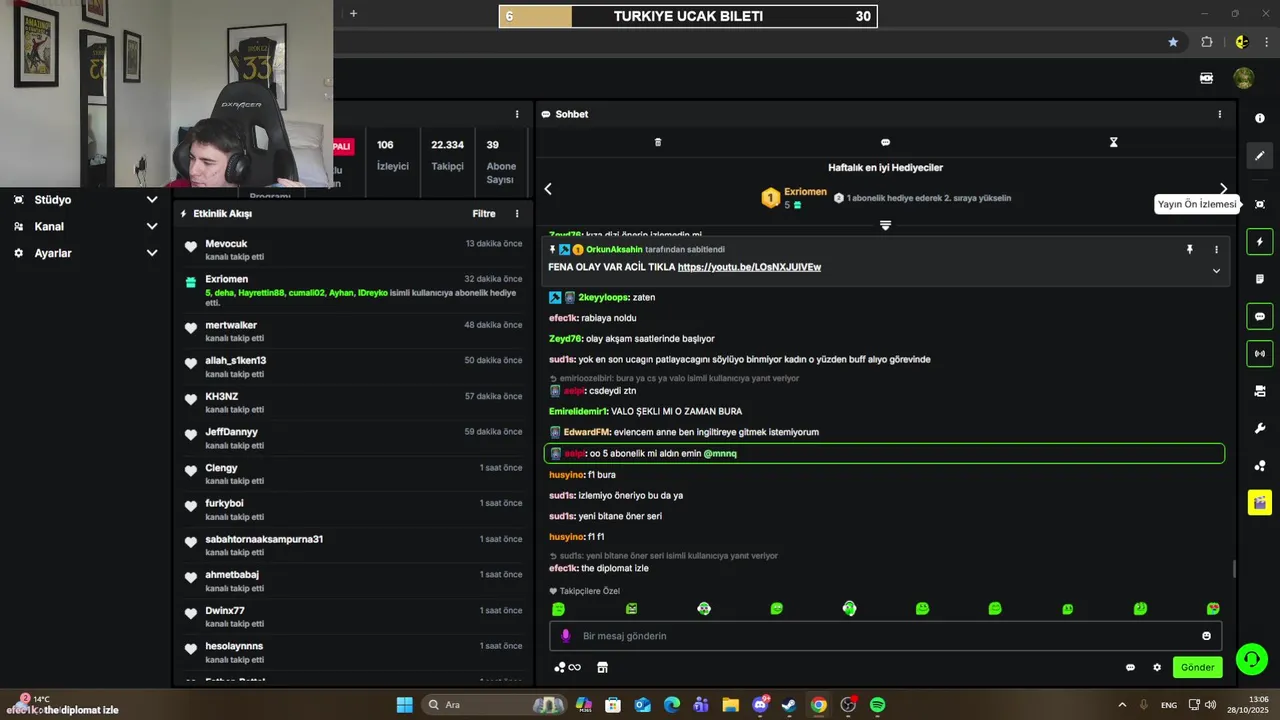Click the trash clear-chat icon

pos(658,142)
